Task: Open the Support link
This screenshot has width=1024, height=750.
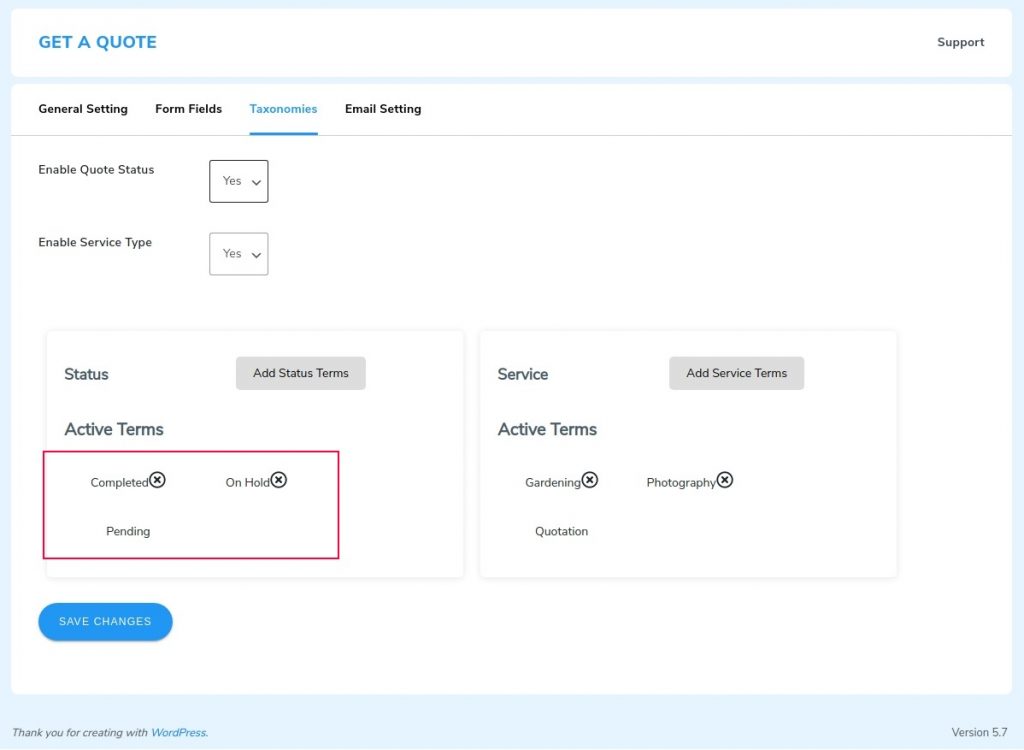Action: pos(960,42)
